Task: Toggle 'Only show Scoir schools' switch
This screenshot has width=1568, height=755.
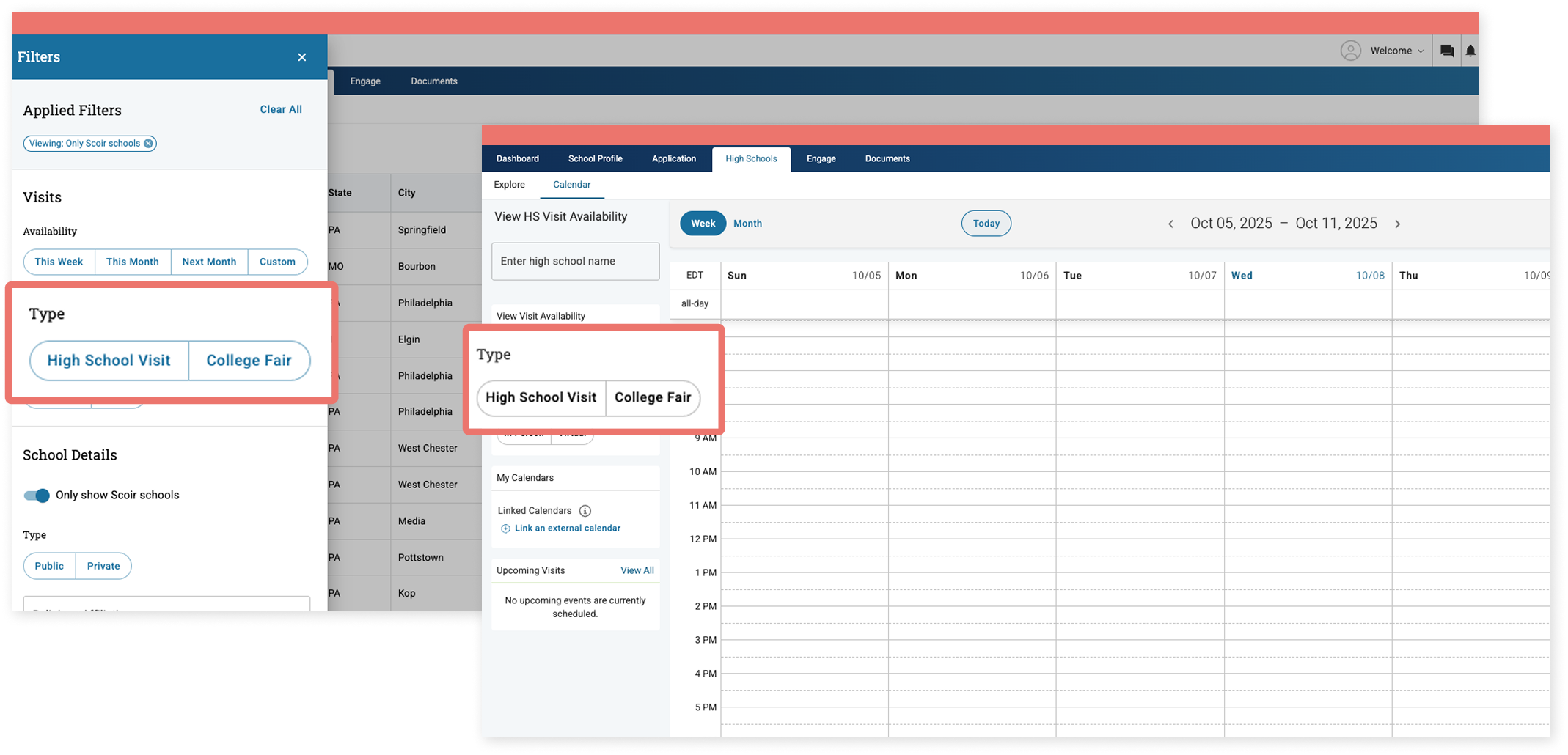Action: (37, 496)
